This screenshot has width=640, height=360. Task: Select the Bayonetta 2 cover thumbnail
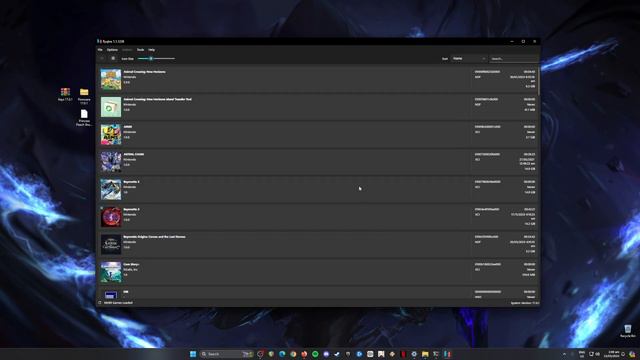(x=111, y=189)
